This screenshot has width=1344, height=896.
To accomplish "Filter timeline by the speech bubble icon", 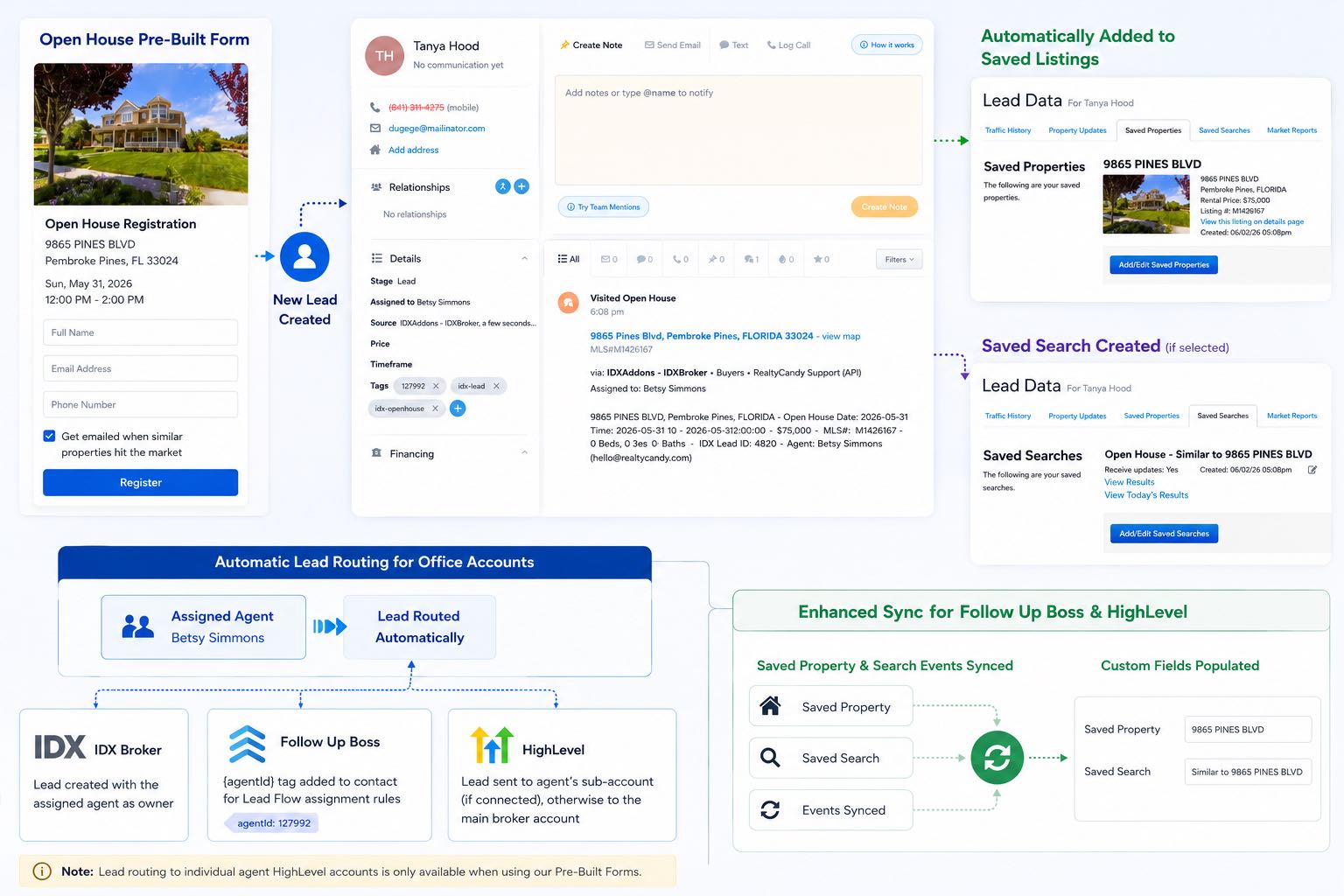I will click(x=645, y=259).
